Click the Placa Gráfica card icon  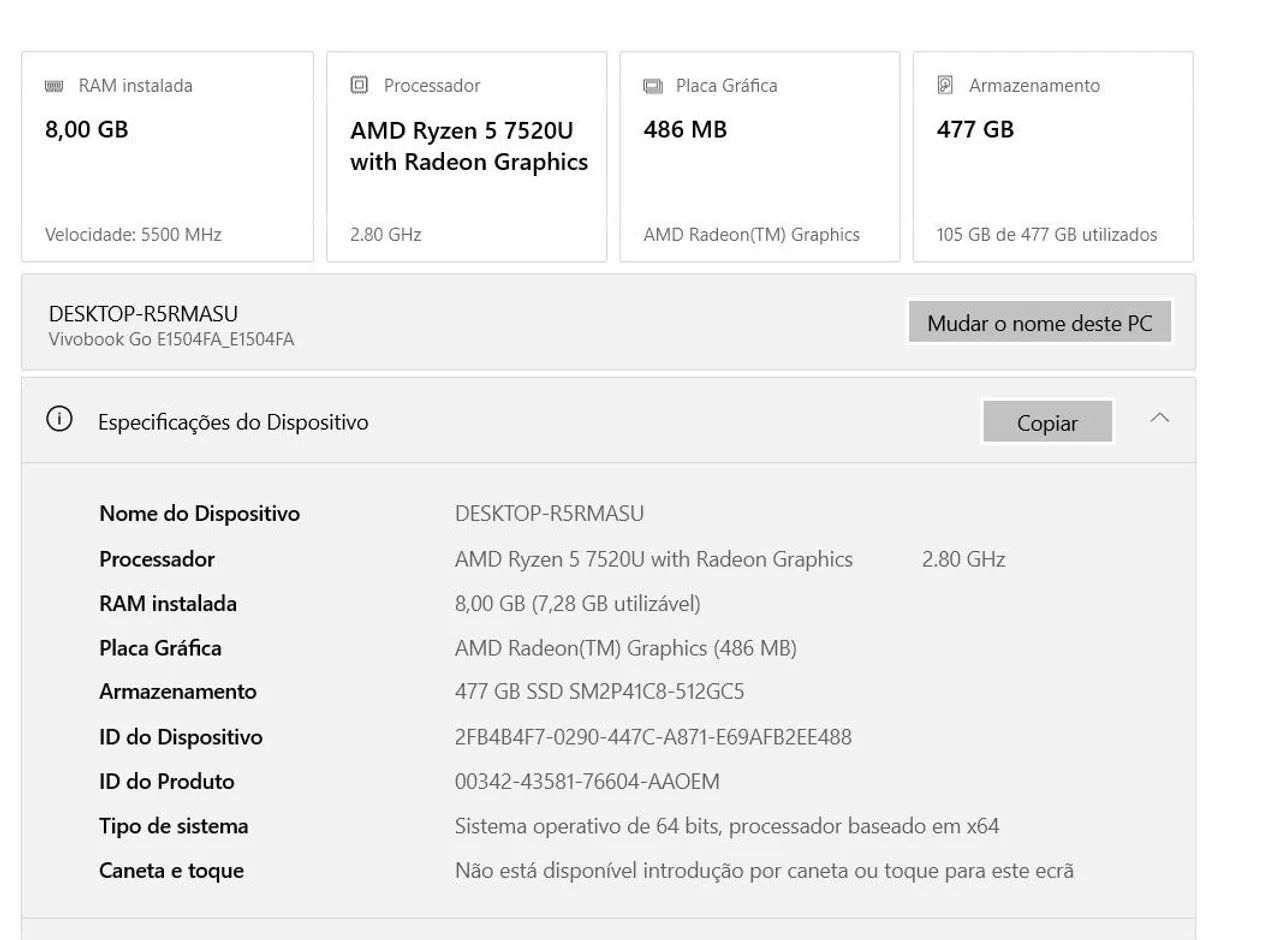click(x=652, y=86)
